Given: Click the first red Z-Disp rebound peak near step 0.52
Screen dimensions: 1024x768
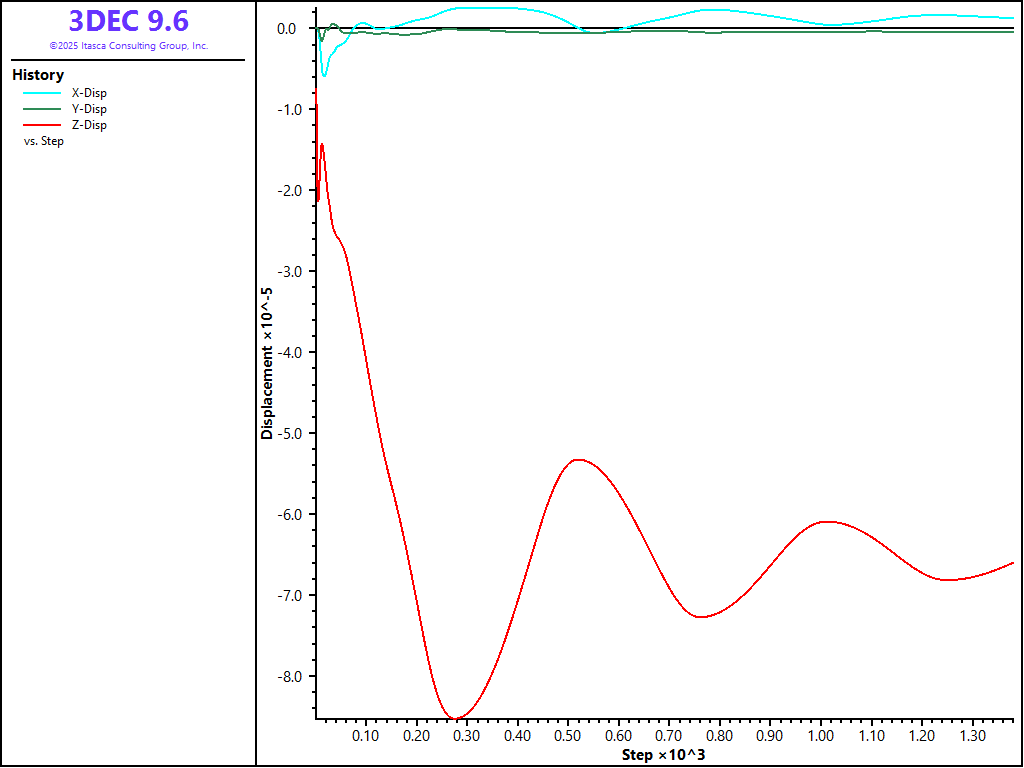Looking at the screenshot, I should coord(577,460).
